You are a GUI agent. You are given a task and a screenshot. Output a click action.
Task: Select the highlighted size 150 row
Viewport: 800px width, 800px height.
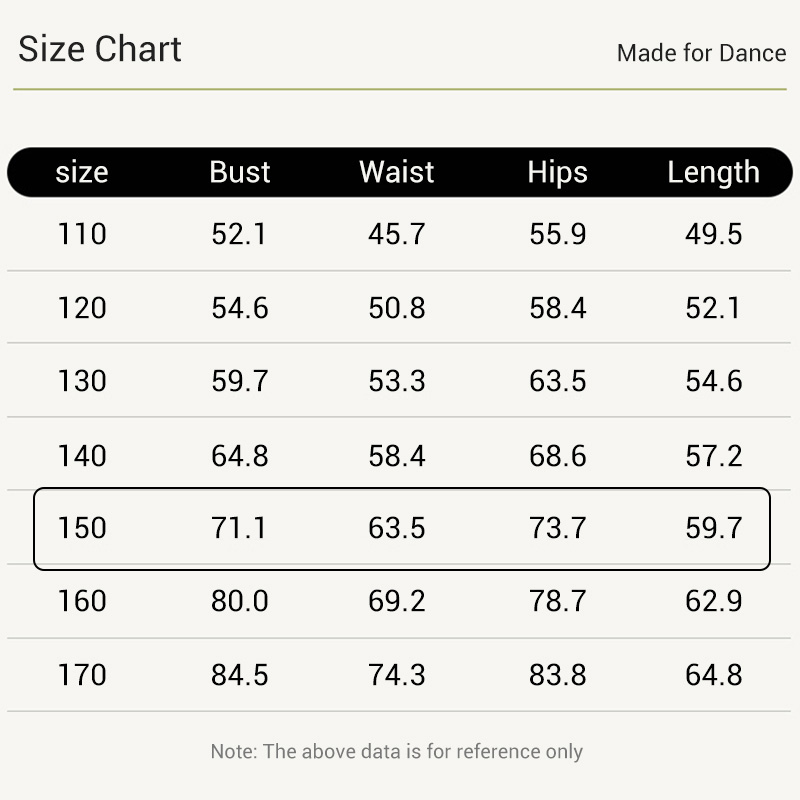click(402, 529)
